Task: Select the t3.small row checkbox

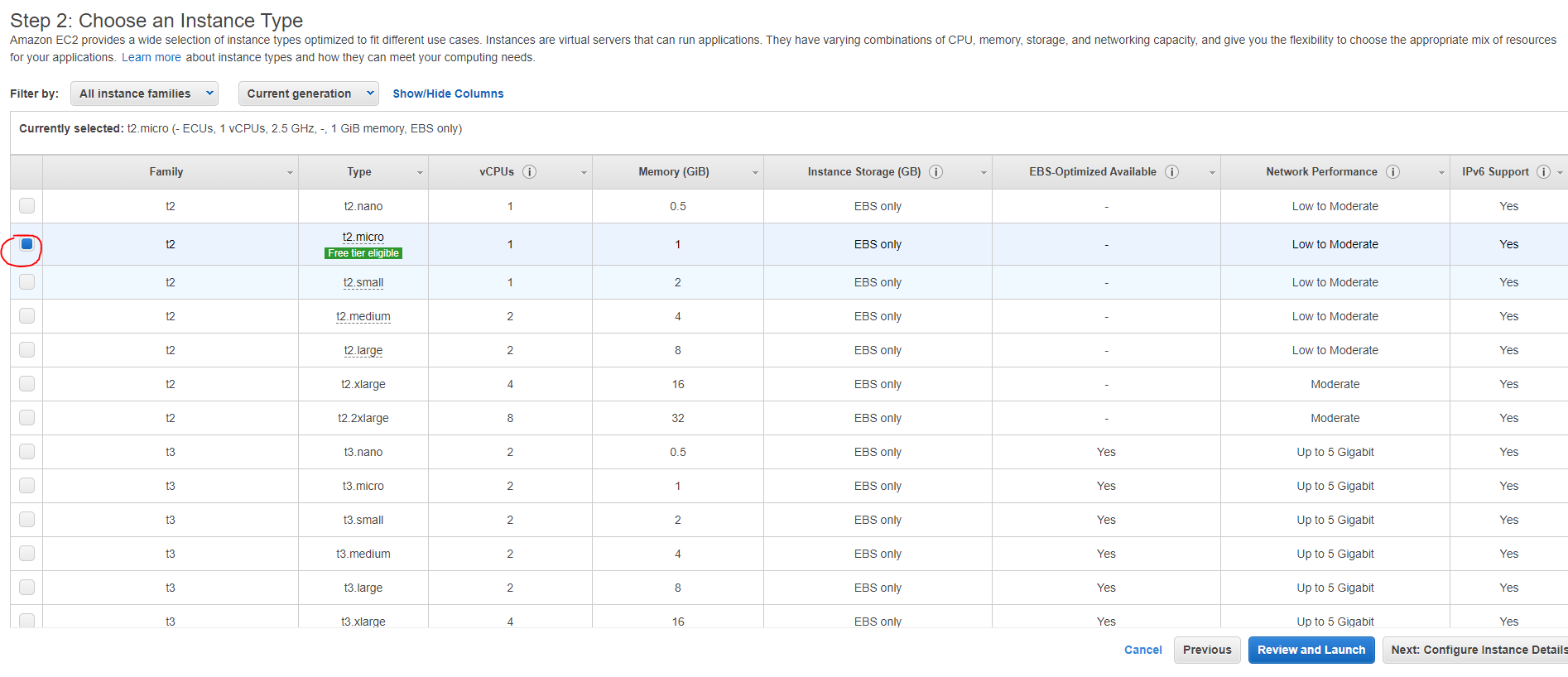Action: click(x=27, y=519)
